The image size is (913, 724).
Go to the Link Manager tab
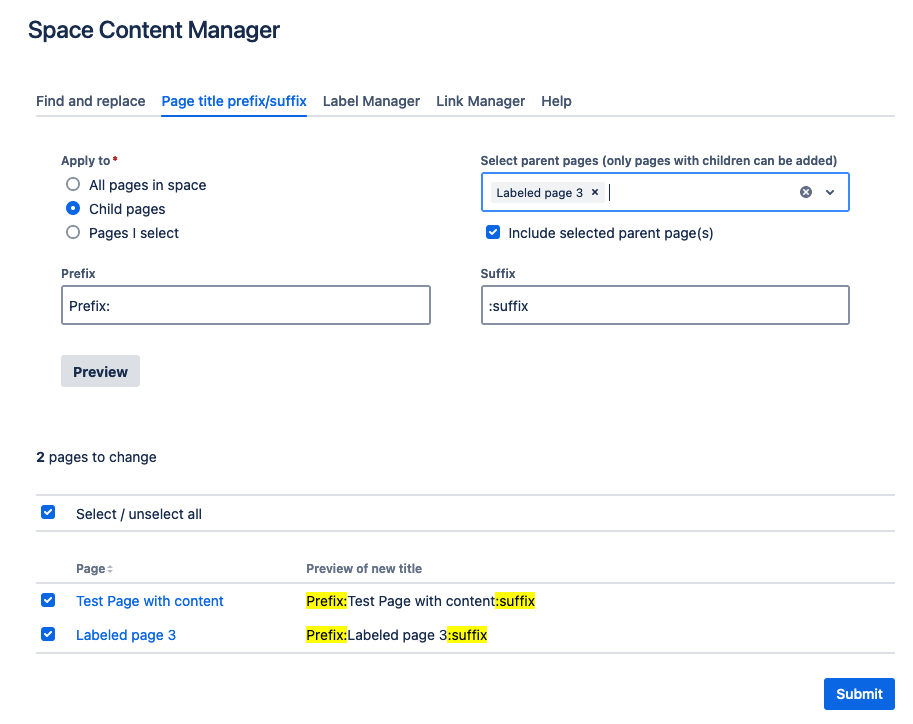[480, 101]
